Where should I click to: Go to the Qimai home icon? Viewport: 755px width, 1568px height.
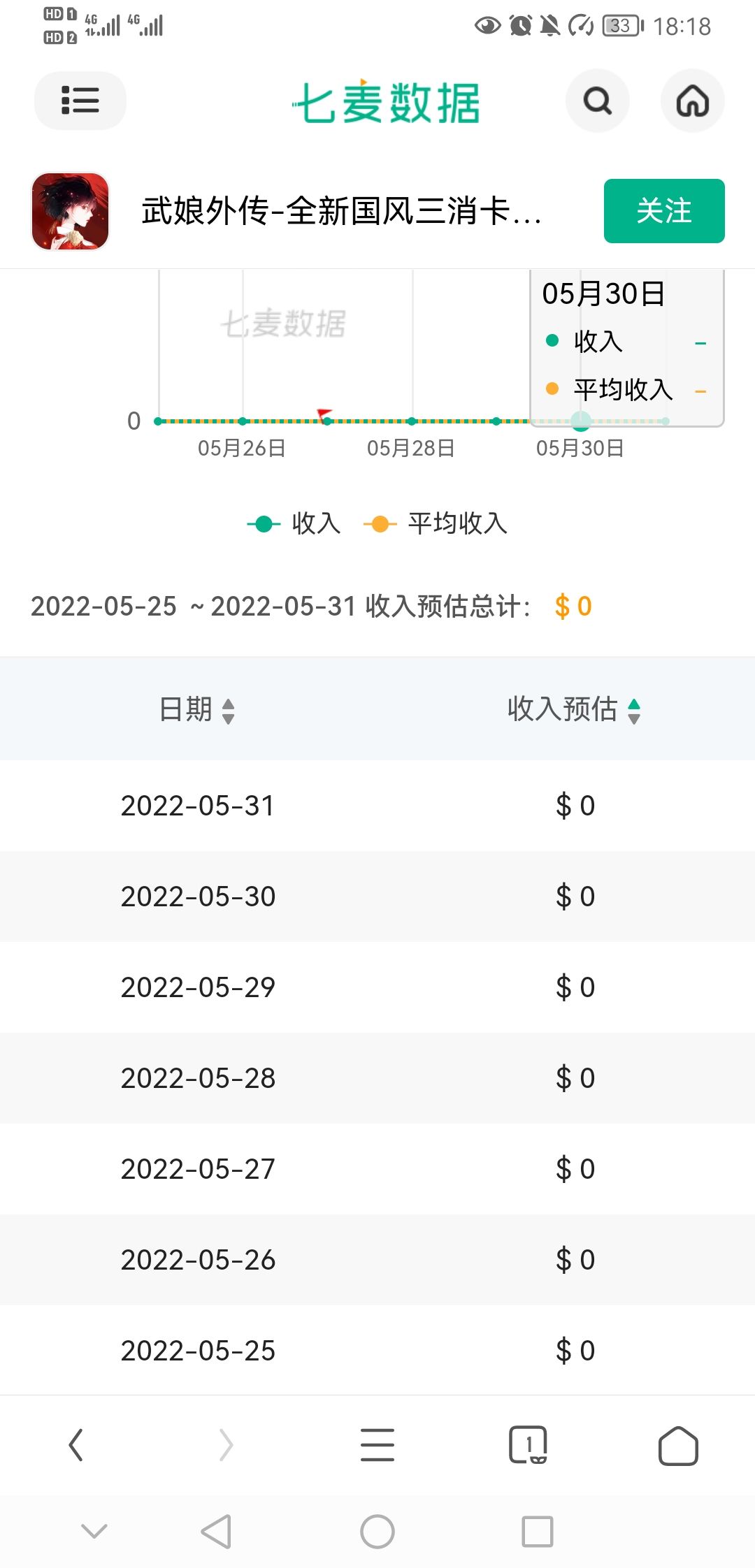pos(693,101)
